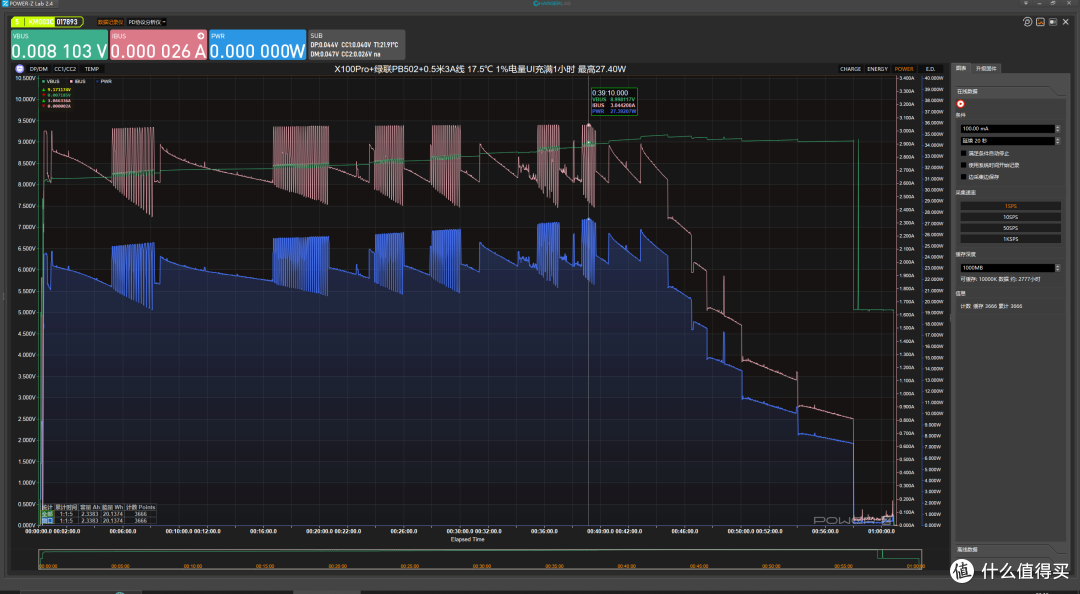Toggle the green VBUS legend marker

tap(44, 81)
